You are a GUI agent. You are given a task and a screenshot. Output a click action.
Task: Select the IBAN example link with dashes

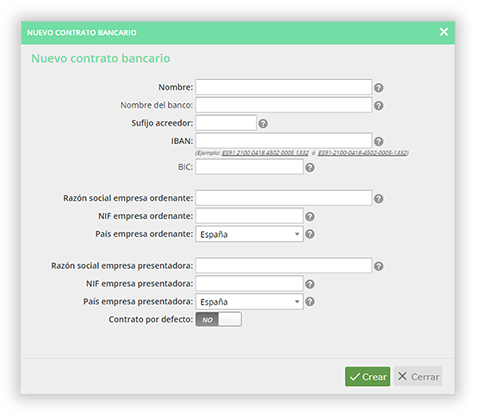[x=363, y=153]
